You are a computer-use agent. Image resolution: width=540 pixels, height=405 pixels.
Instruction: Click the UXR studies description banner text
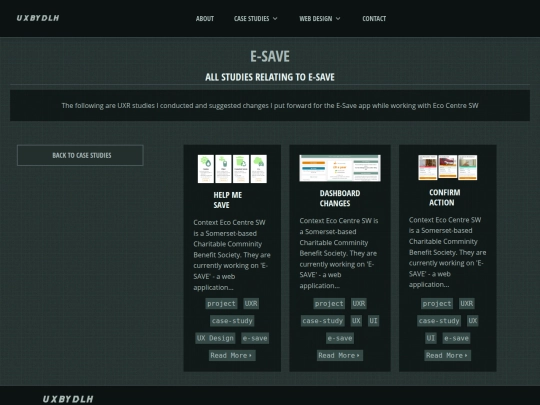click(x=270, y=105)
